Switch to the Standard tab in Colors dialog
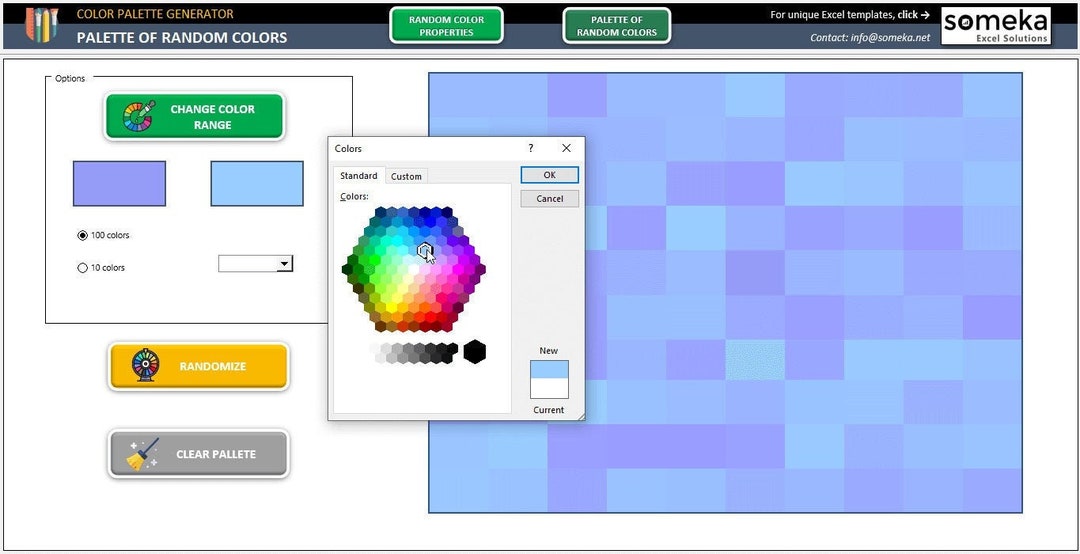 (x=359, y=176)
